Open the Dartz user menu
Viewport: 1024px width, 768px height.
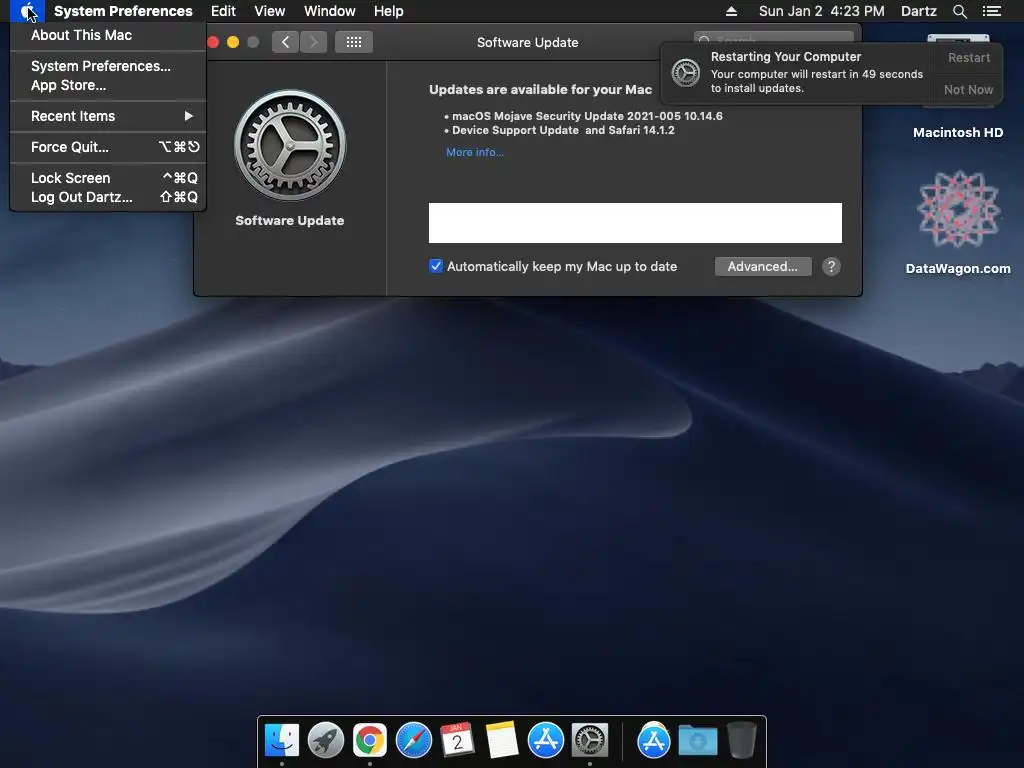click(x=918, y=11)
